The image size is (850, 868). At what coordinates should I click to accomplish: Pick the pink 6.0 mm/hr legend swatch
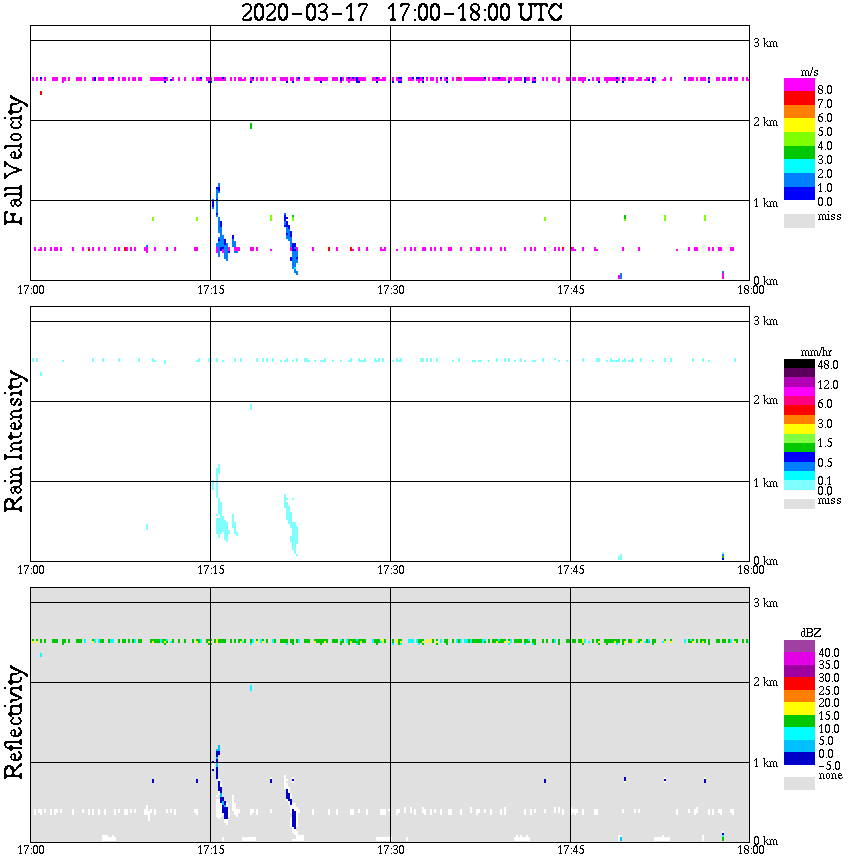tap(799, 401)
